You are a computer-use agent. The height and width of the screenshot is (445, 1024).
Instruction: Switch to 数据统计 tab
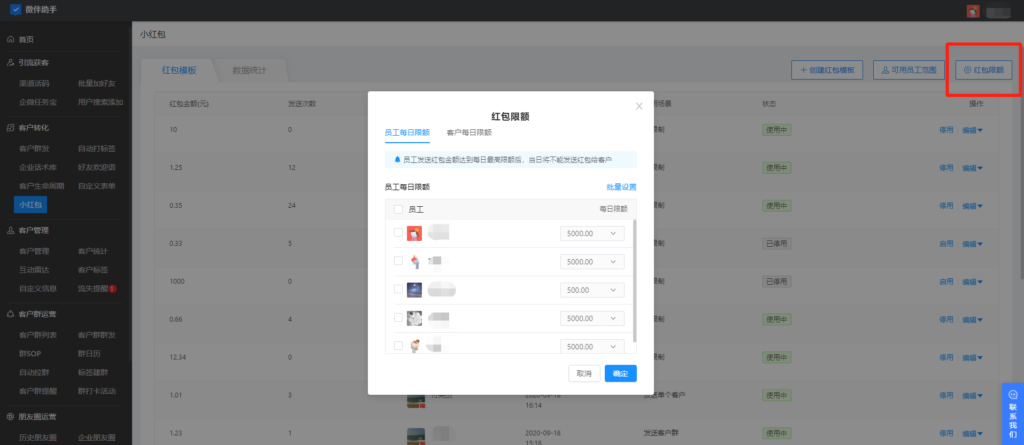[249, 71]
